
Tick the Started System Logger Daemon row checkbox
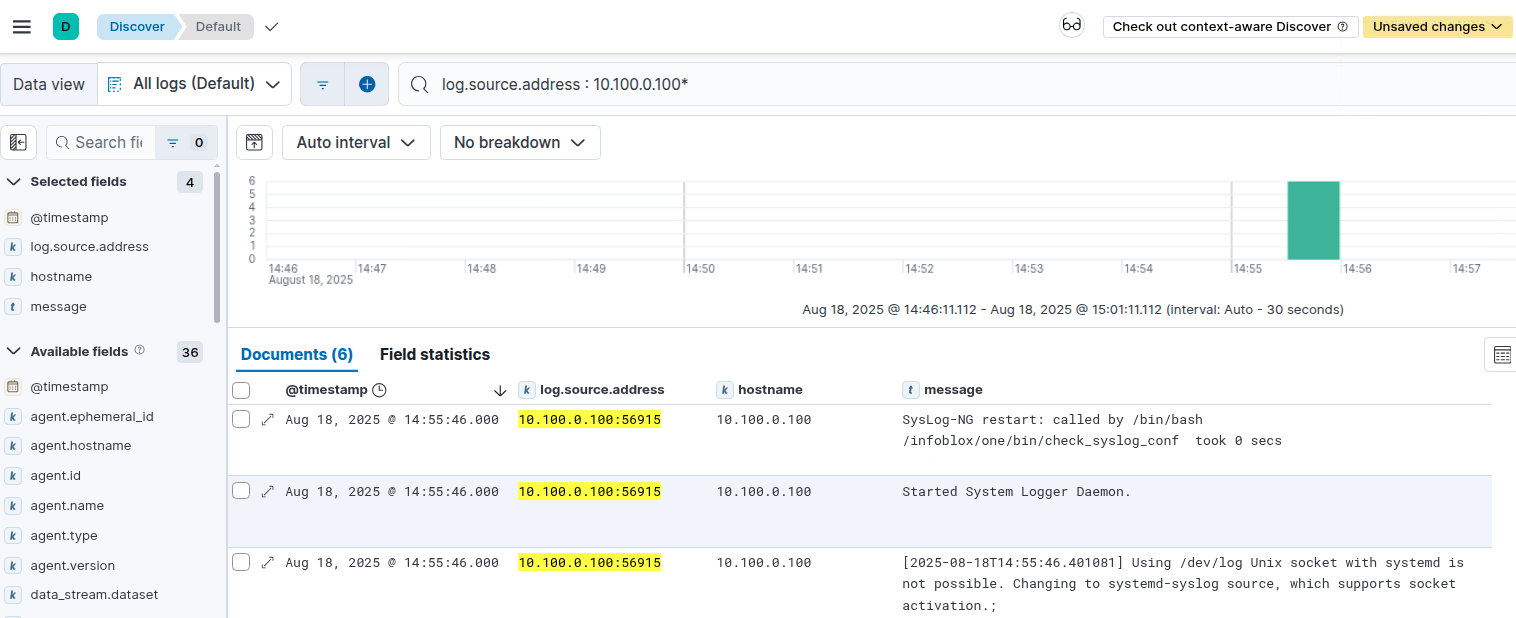point(241,491)
